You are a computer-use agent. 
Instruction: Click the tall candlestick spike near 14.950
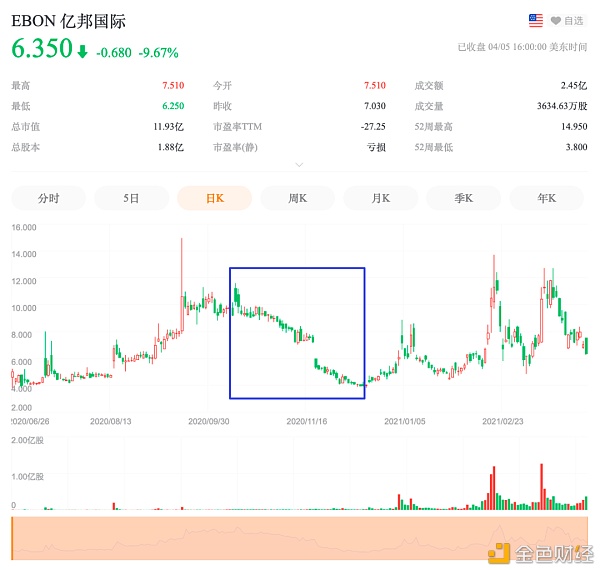click(x=182, y=285)
